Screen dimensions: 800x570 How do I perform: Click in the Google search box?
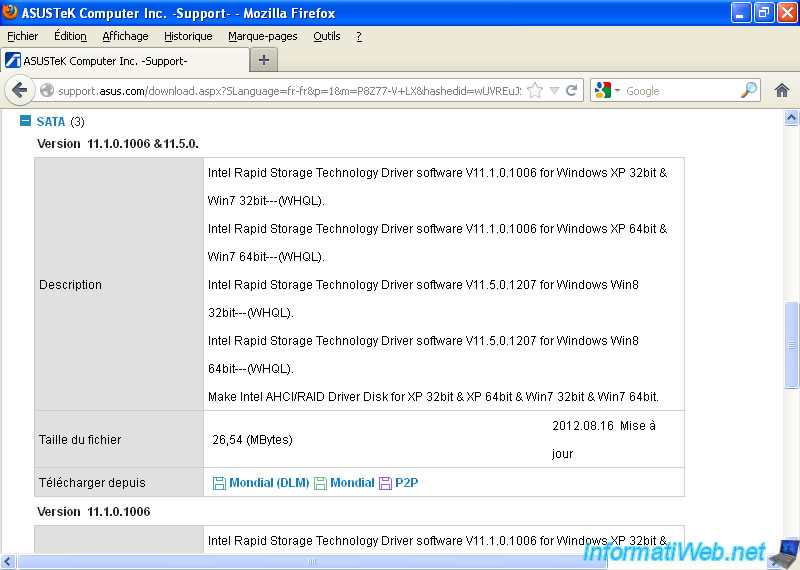point(681,91)
